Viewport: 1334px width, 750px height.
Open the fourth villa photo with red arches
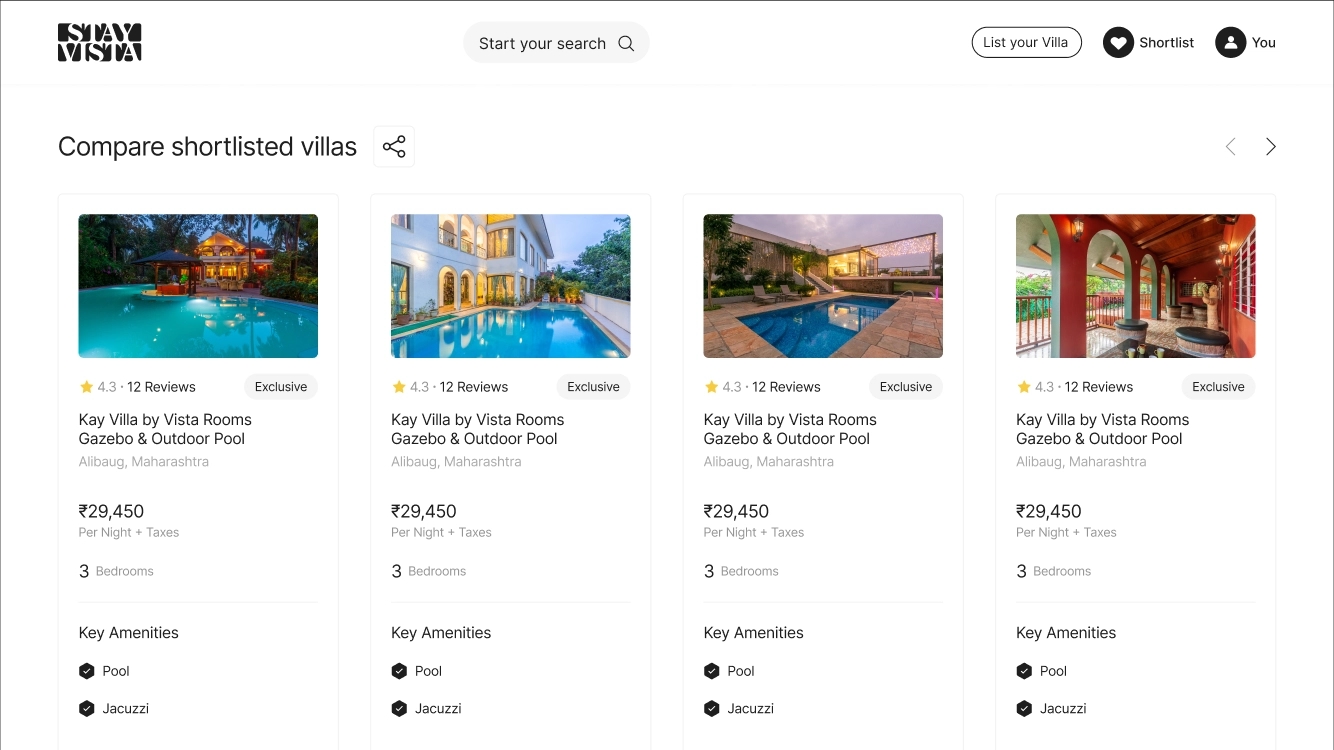point(1135,286)
